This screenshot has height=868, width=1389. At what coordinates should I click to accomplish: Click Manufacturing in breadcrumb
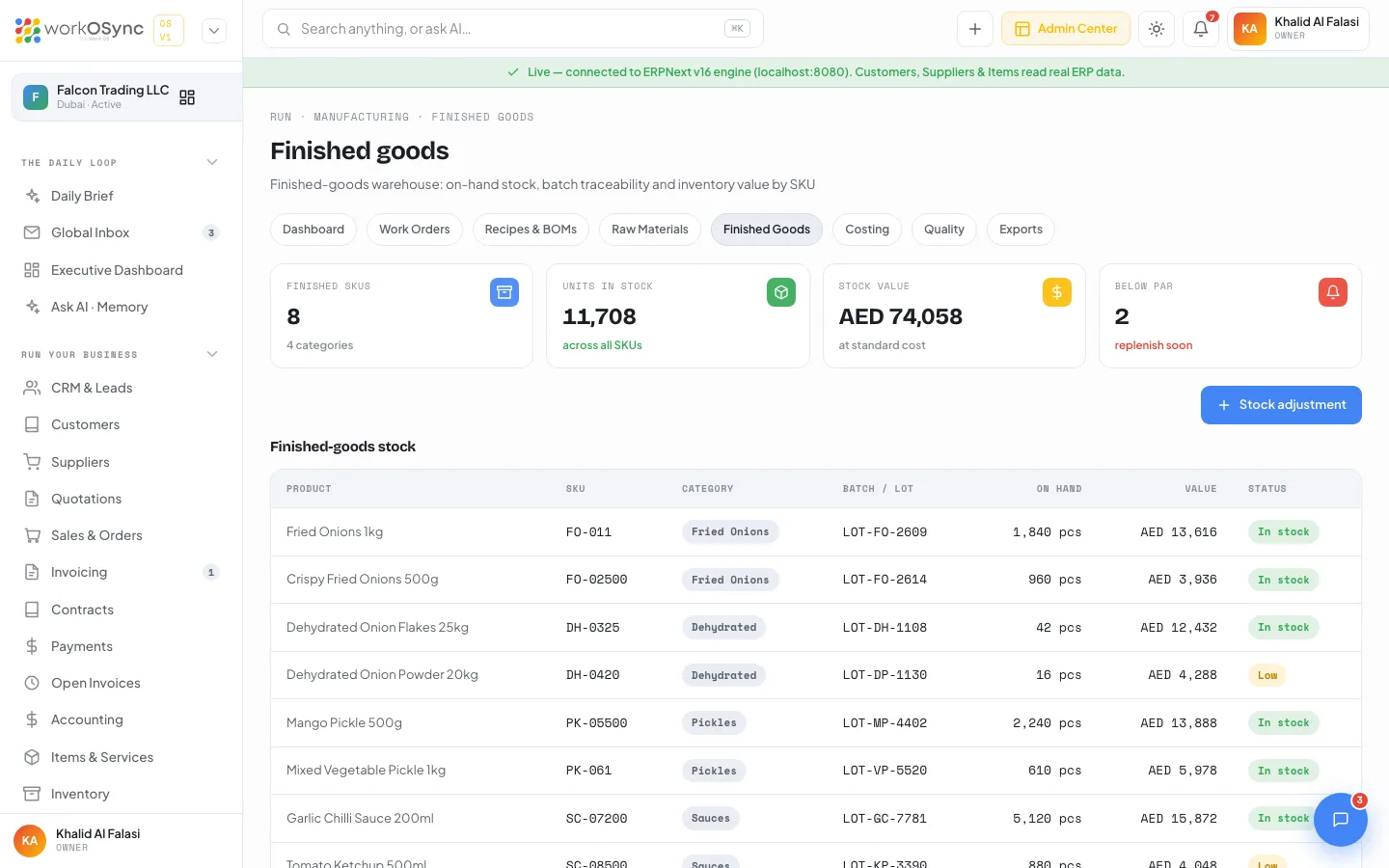click(362, 117)
